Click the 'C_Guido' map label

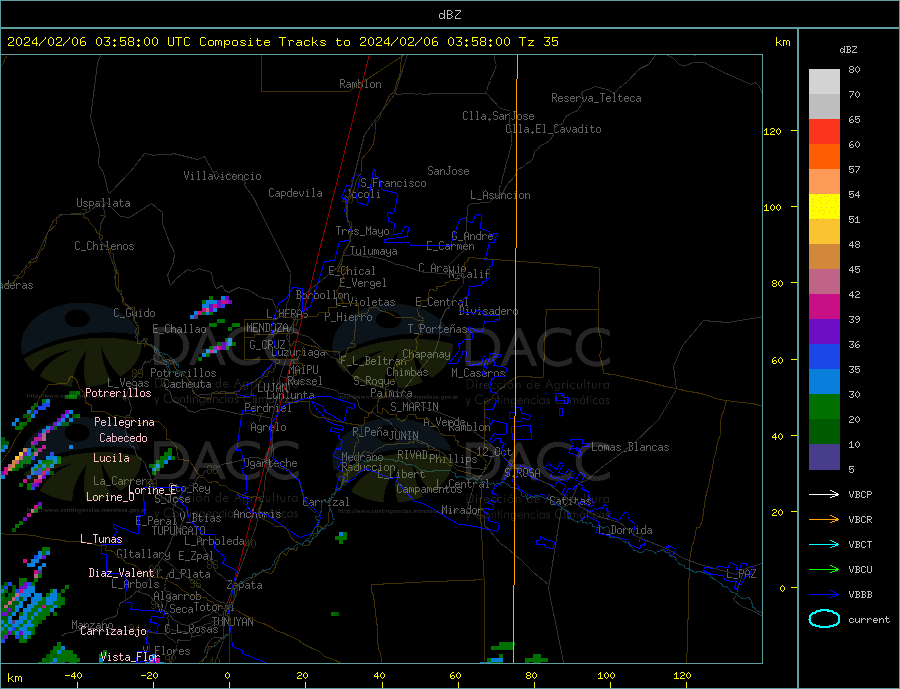(134, 313)
